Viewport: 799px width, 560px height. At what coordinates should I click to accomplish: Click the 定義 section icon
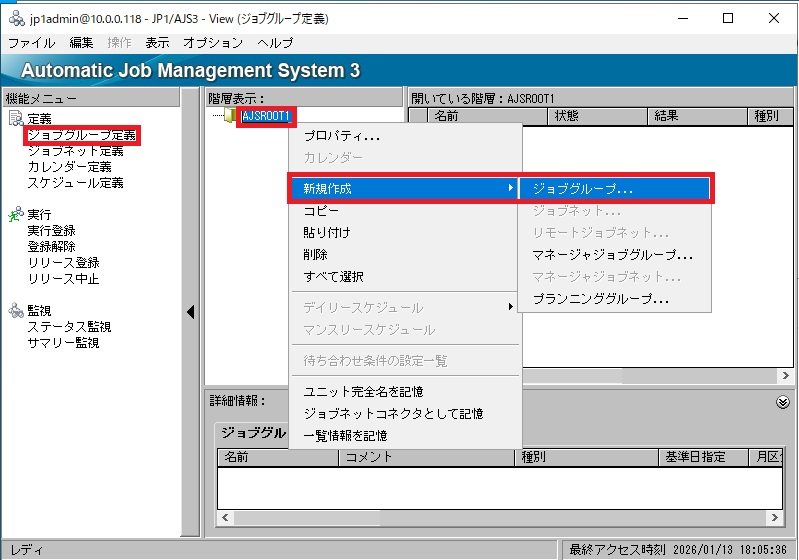coord(16,118)
